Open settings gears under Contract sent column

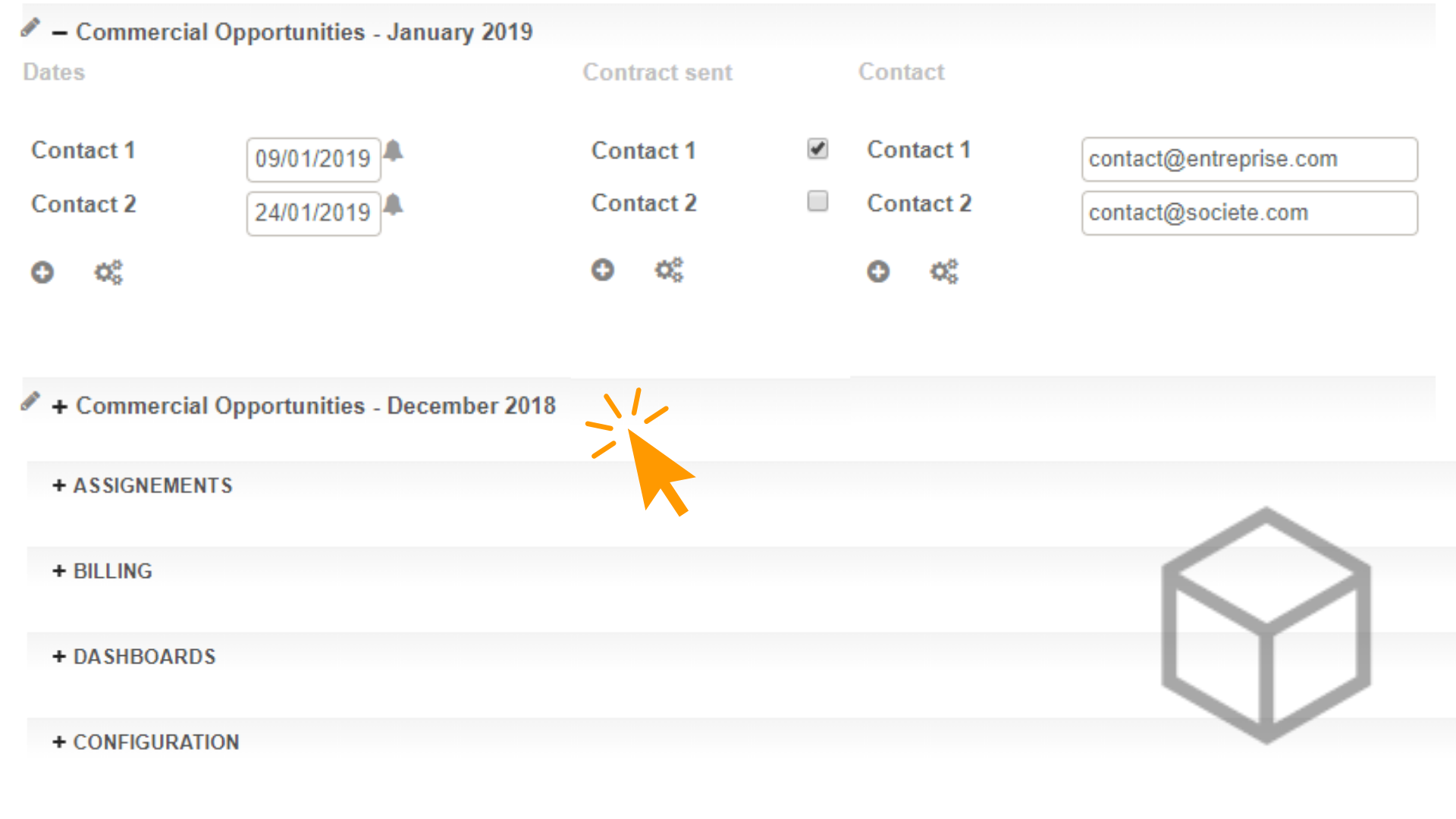point(669,270)
